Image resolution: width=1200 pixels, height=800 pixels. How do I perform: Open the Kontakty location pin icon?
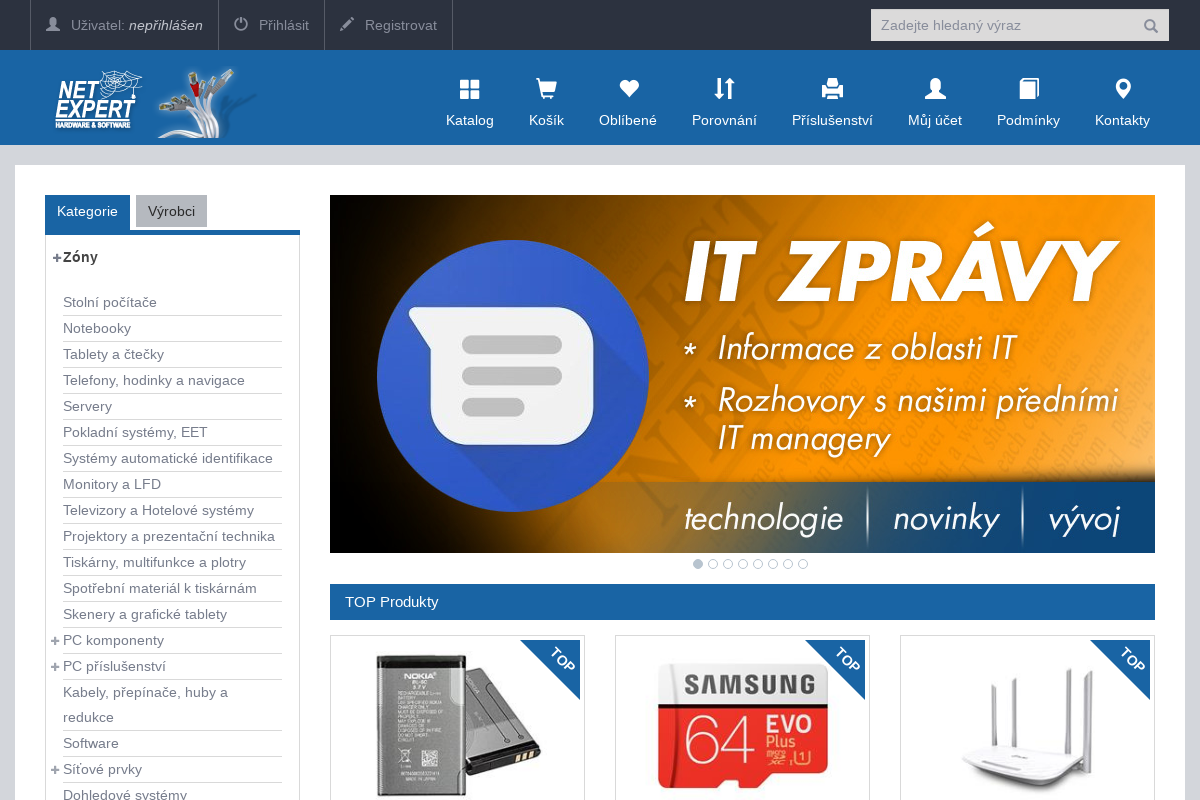(x=1122, y=88)
